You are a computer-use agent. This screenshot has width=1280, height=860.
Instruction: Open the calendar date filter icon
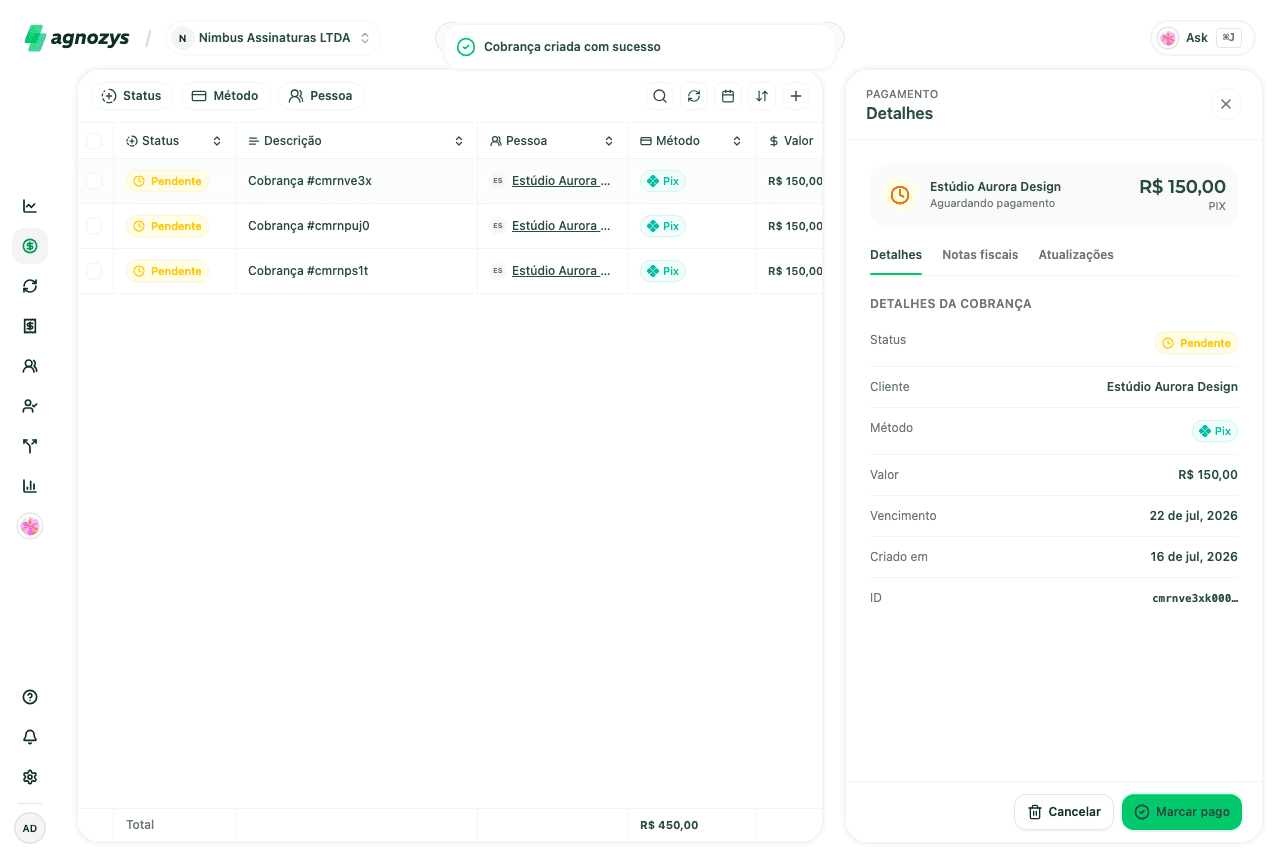(x=728, y=96)
